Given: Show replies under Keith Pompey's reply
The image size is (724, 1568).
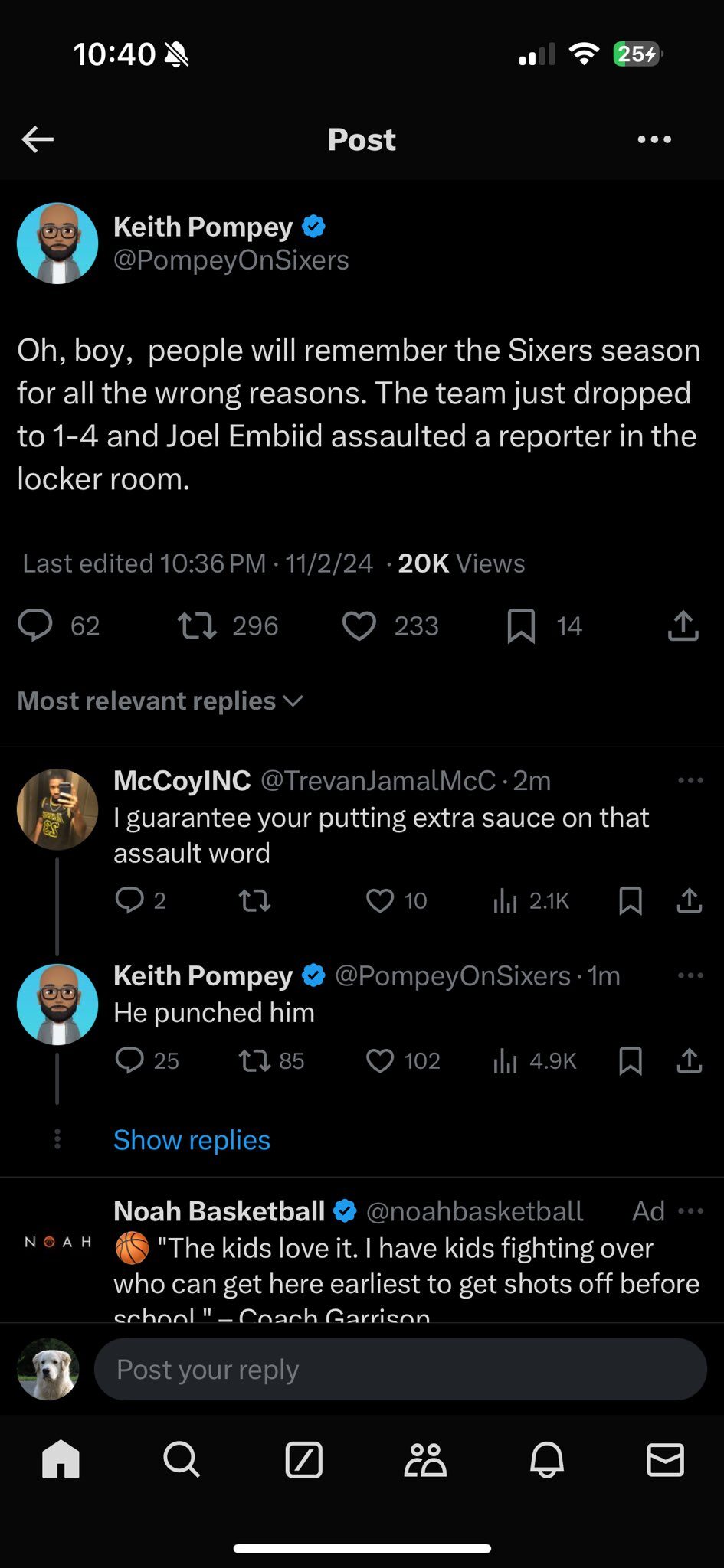Looking at the screenshot, I should (x=192, y=1140).
